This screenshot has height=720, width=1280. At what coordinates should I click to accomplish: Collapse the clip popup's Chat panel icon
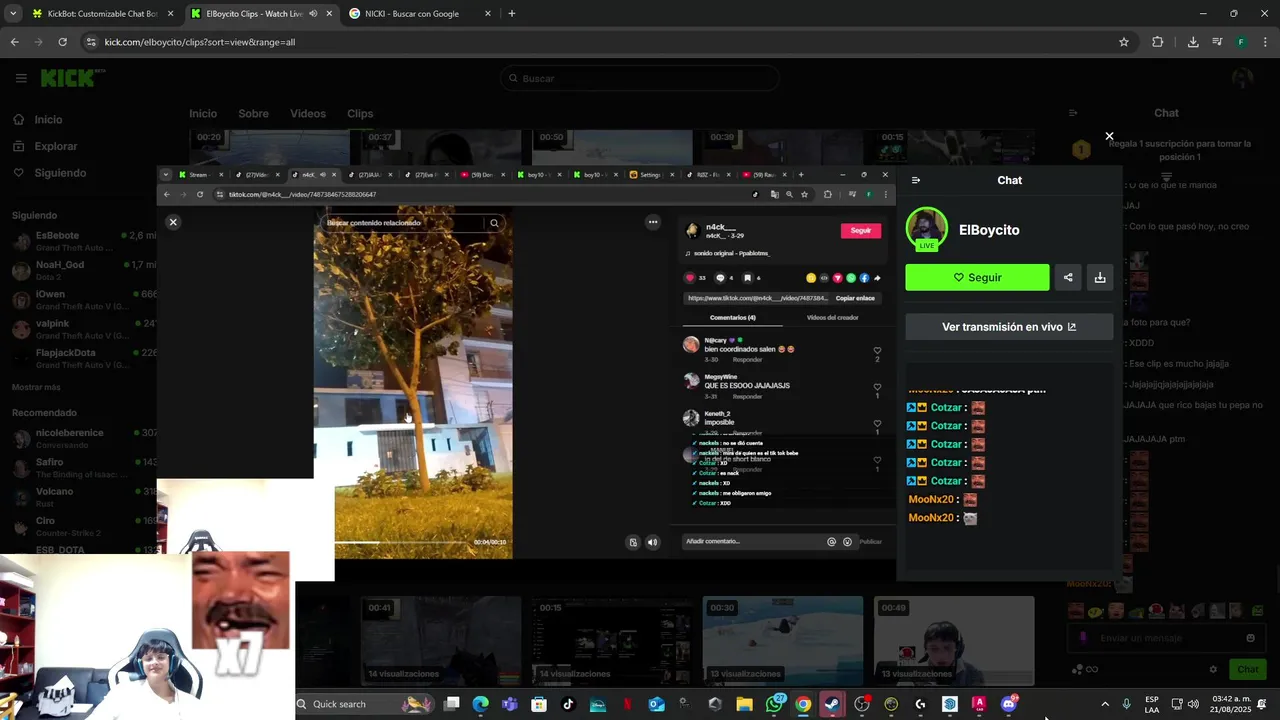(916, 180)
